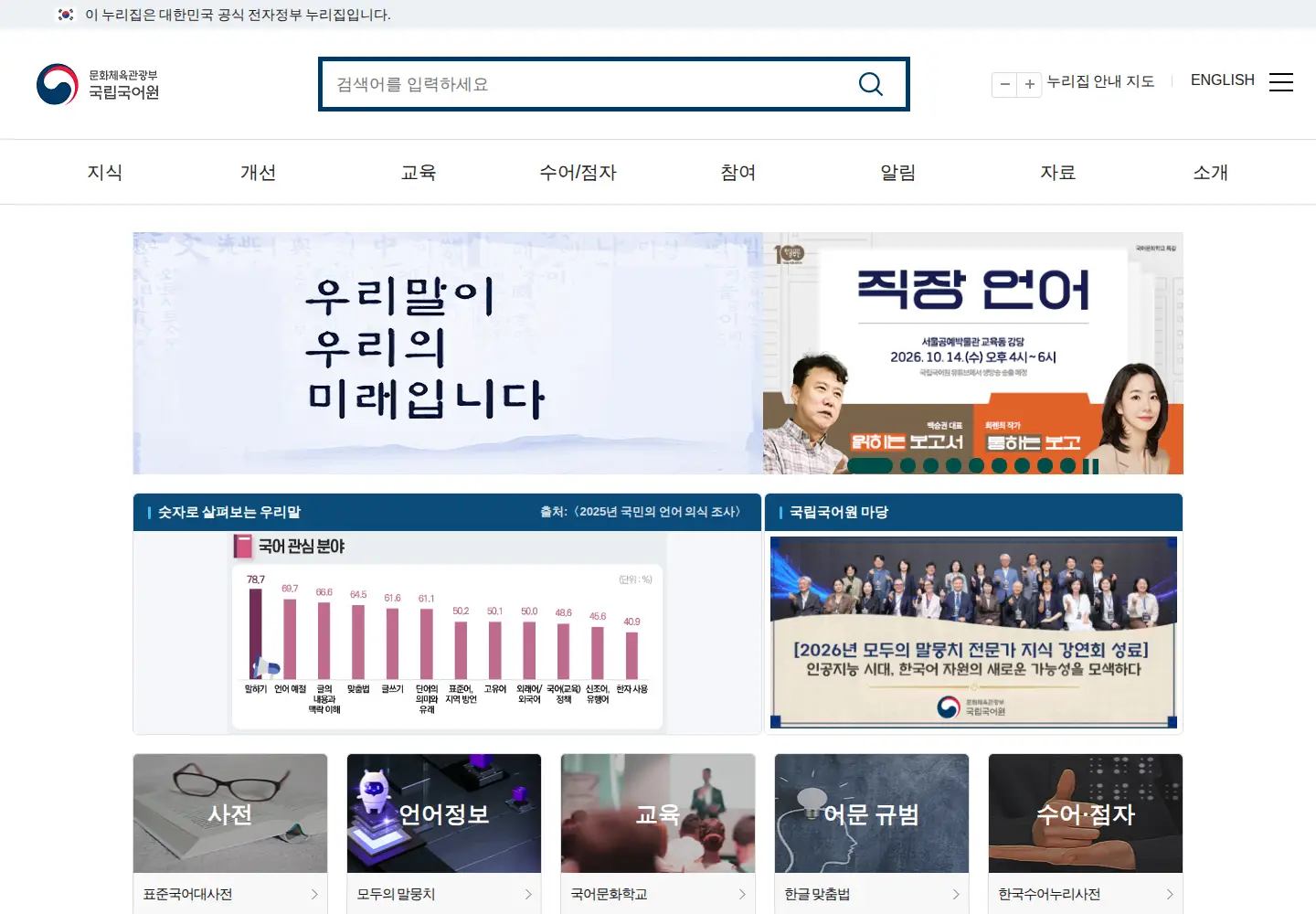Click the 숫자로 살펴보는 우리말 heading
This screenshot has height=914, width=1316.
point(229,513)
